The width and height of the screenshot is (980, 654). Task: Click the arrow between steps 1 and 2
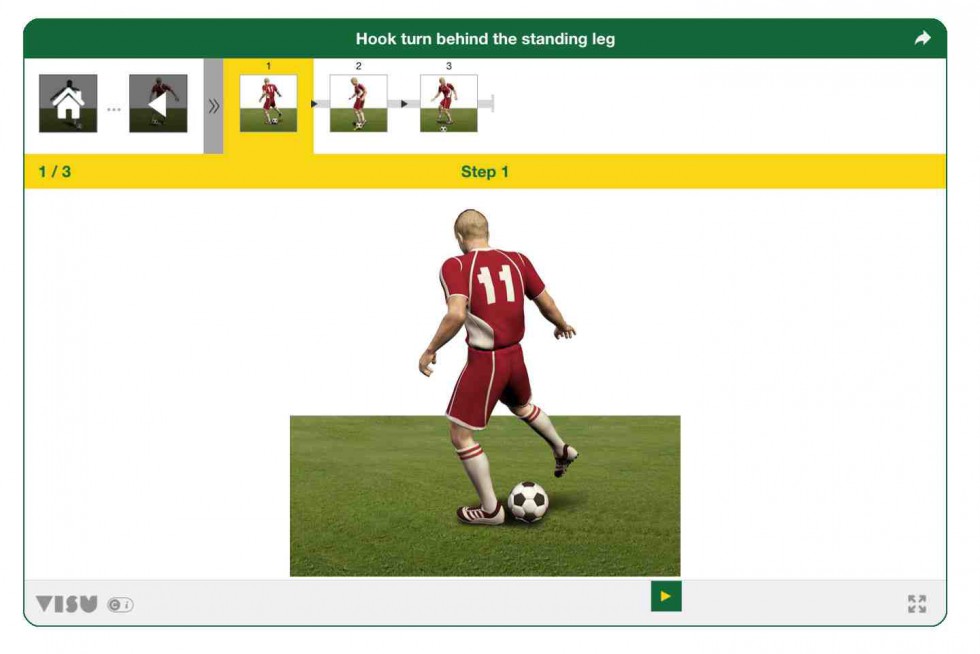(314, 104)
